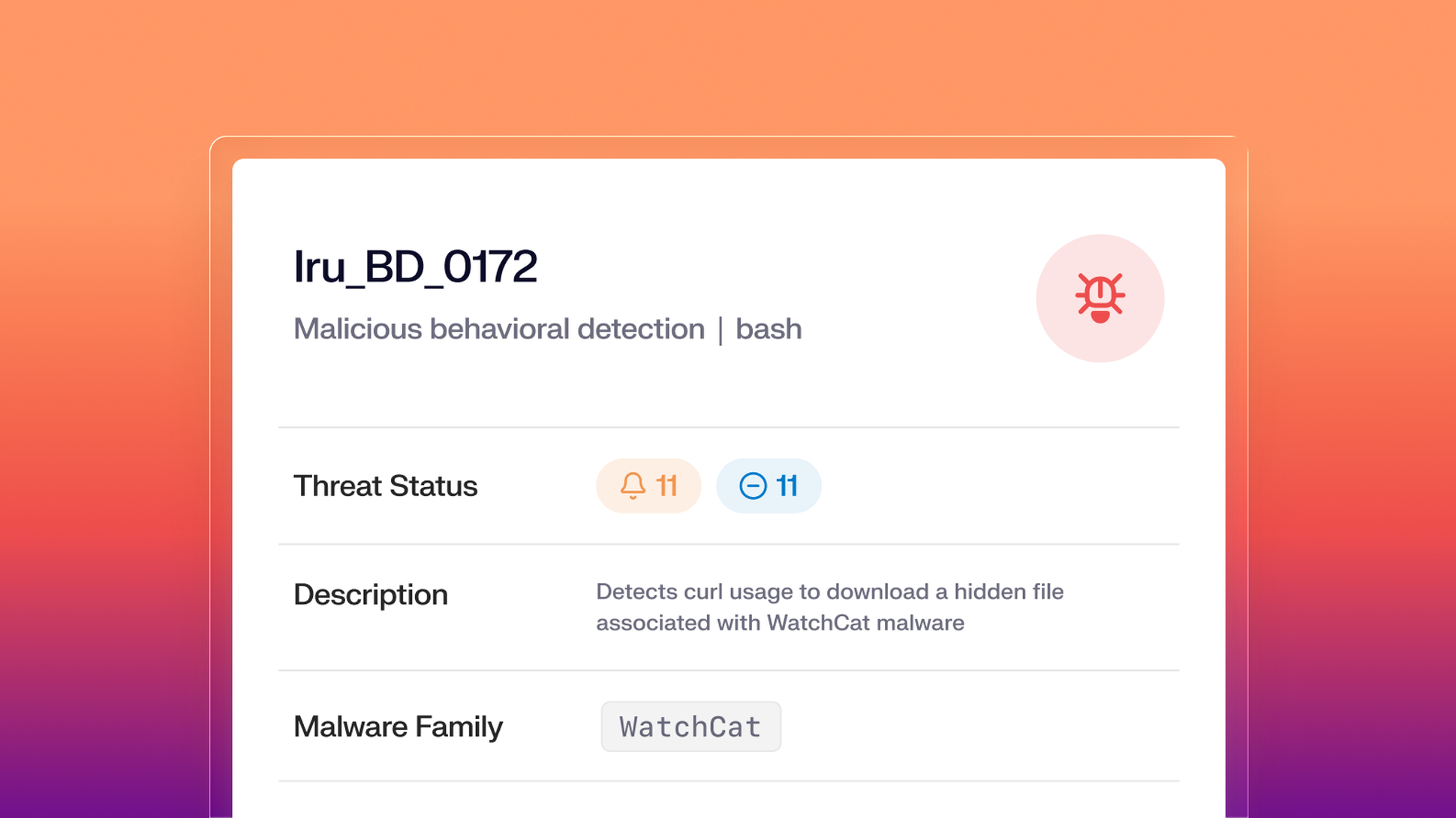Click the red bug alert icon
The width and height of the screenshot is (1456, 818).
pos(1100,298)
